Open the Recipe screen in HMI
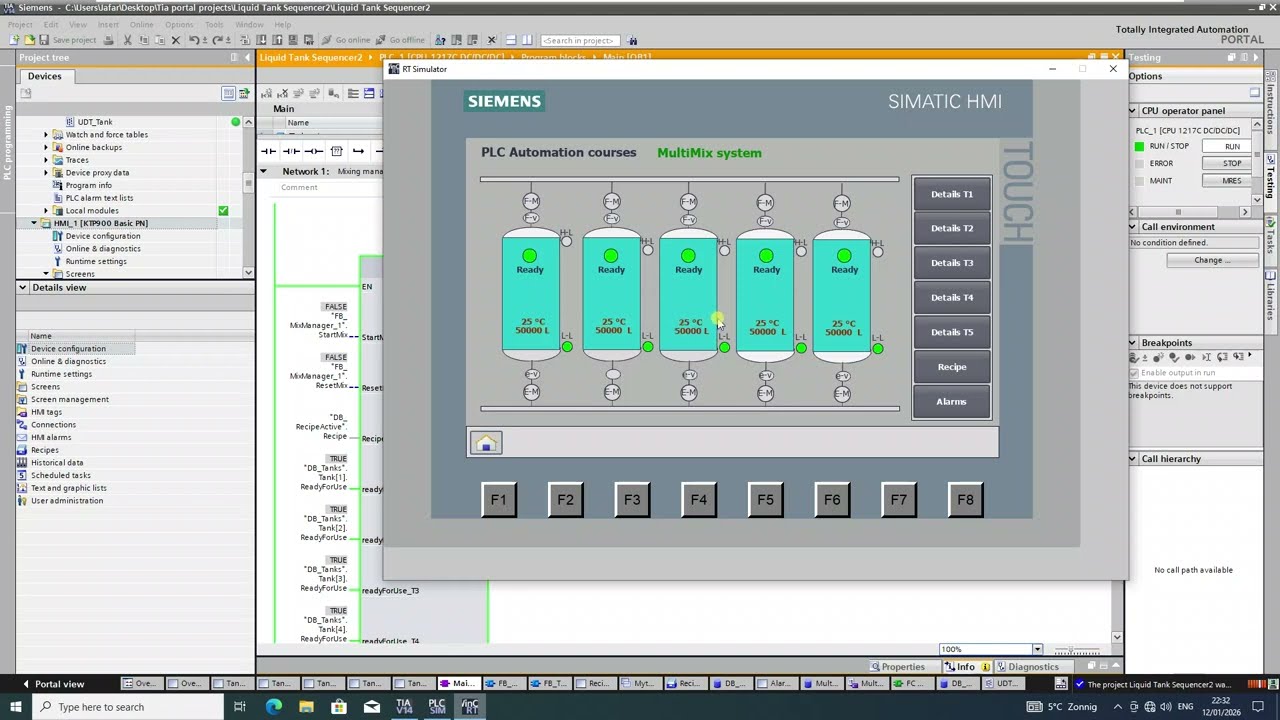 coord(951,367)
